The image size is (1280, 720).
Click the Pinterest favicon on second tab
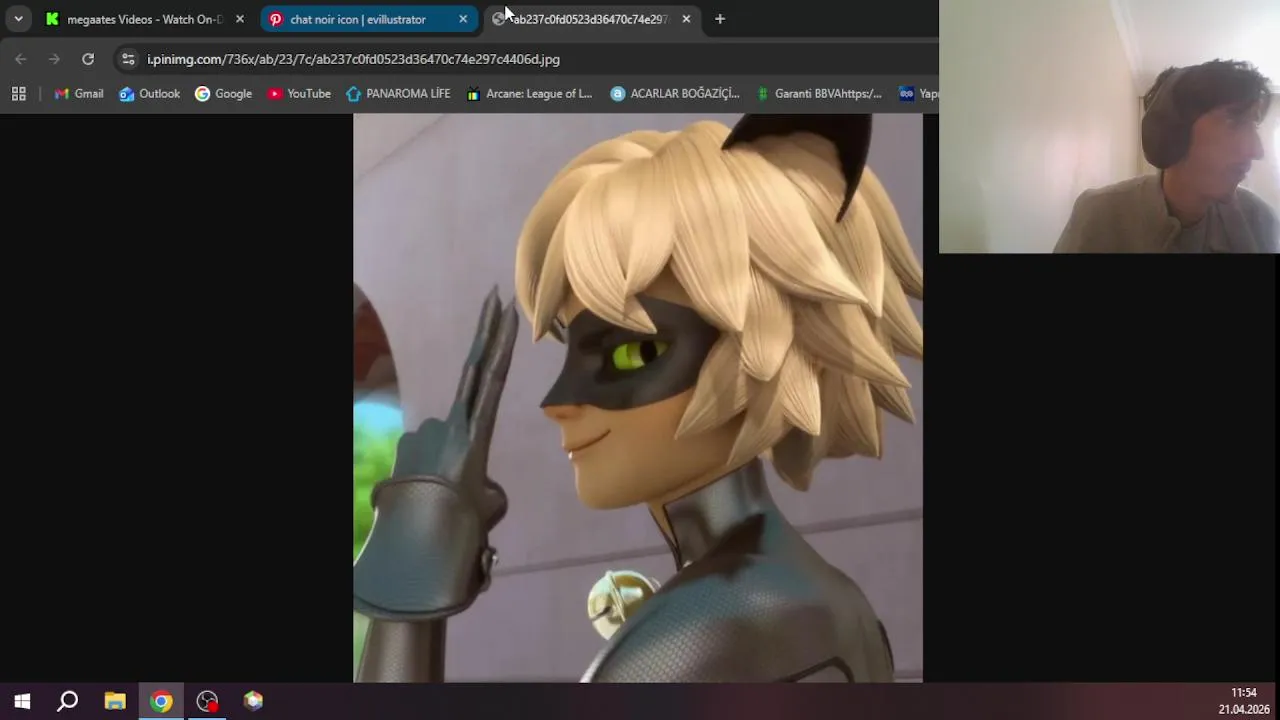point(276,19)
